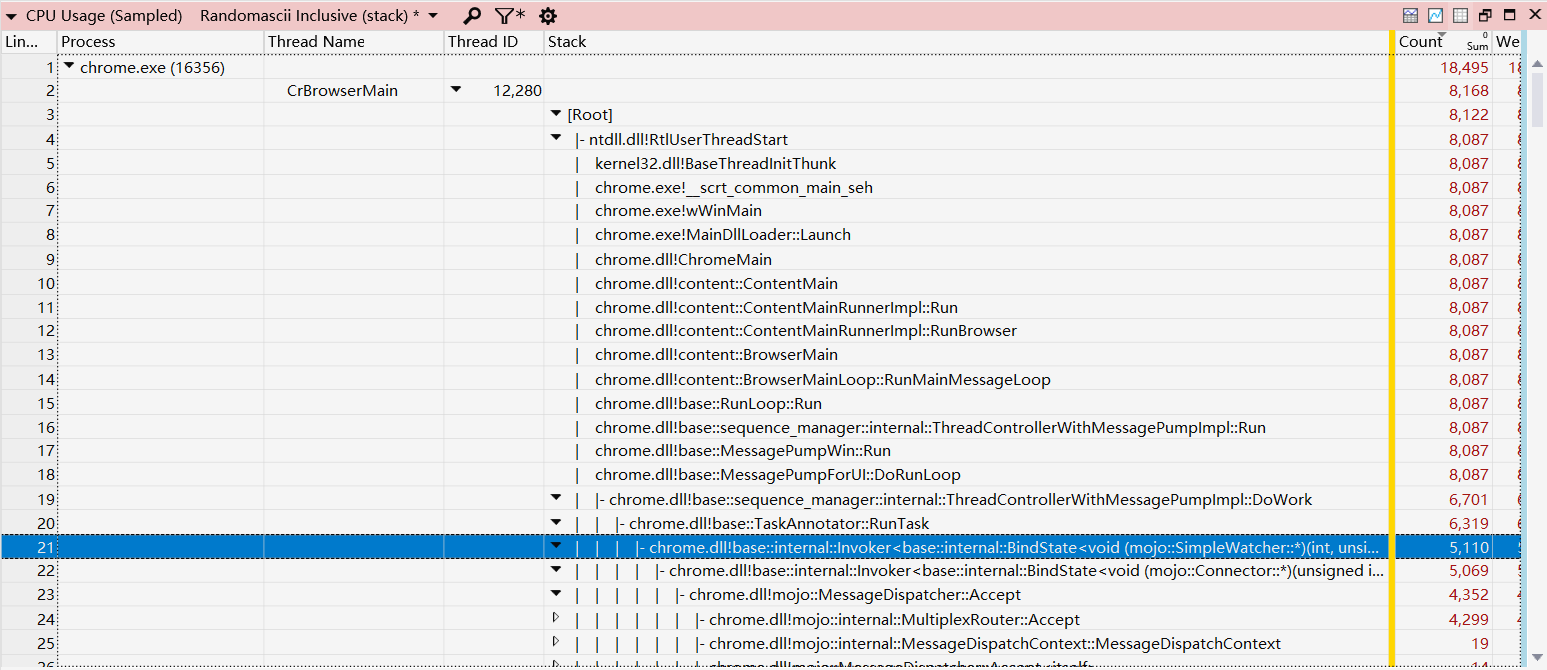Viewport: 1547px width, 670px height.
Task: Click line number 21 cell
Action: click(29, 547)
